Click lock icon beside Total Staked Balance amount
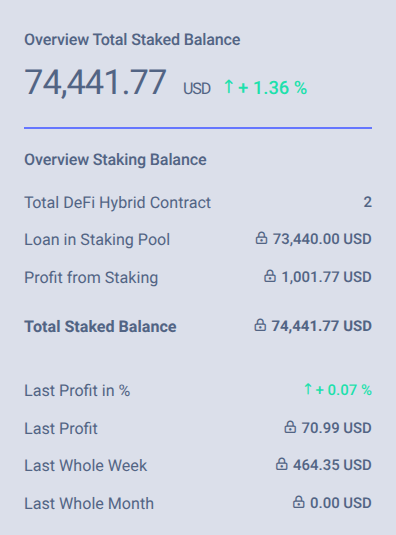Viewport: 396px width, 535px height. point(260,325)
